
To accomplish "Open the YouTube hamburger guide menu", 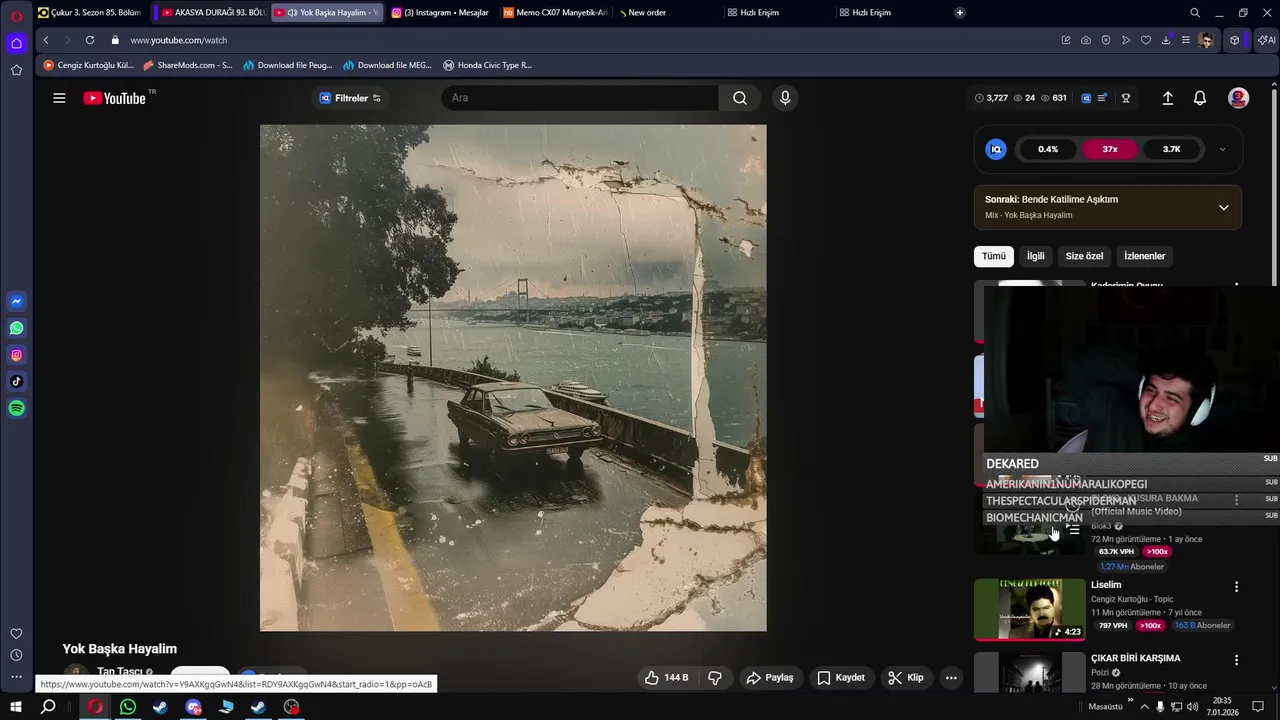I will coord(59,98).
